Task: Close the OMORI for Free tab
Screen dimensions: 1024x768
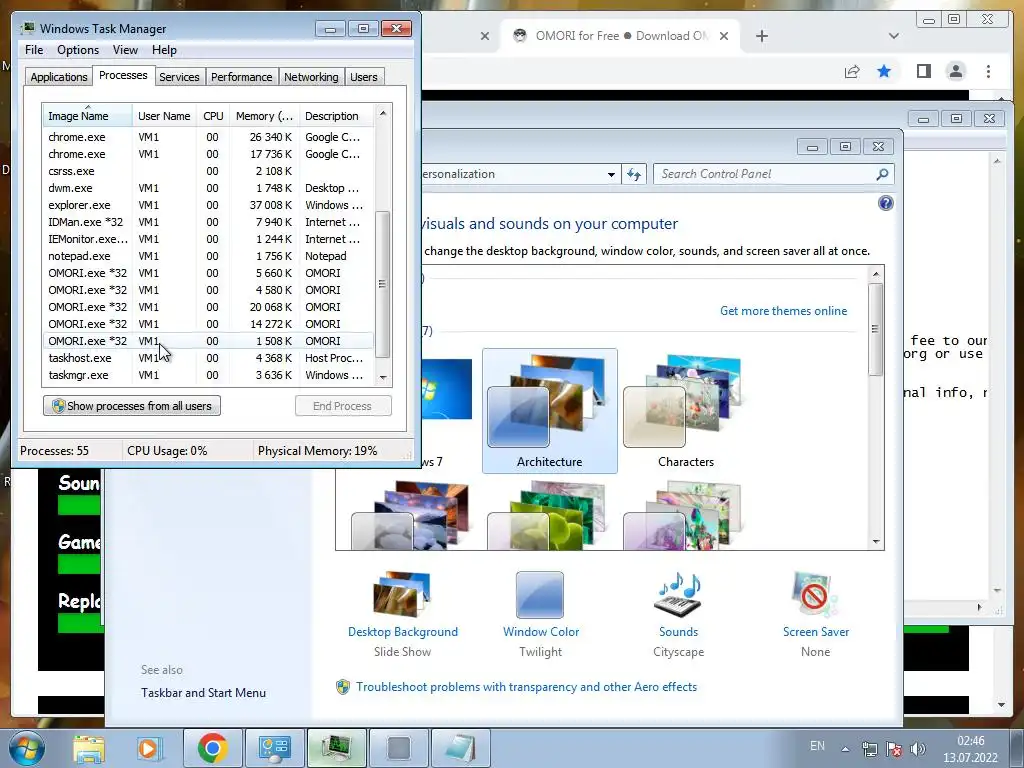Action: coord(724,36)
